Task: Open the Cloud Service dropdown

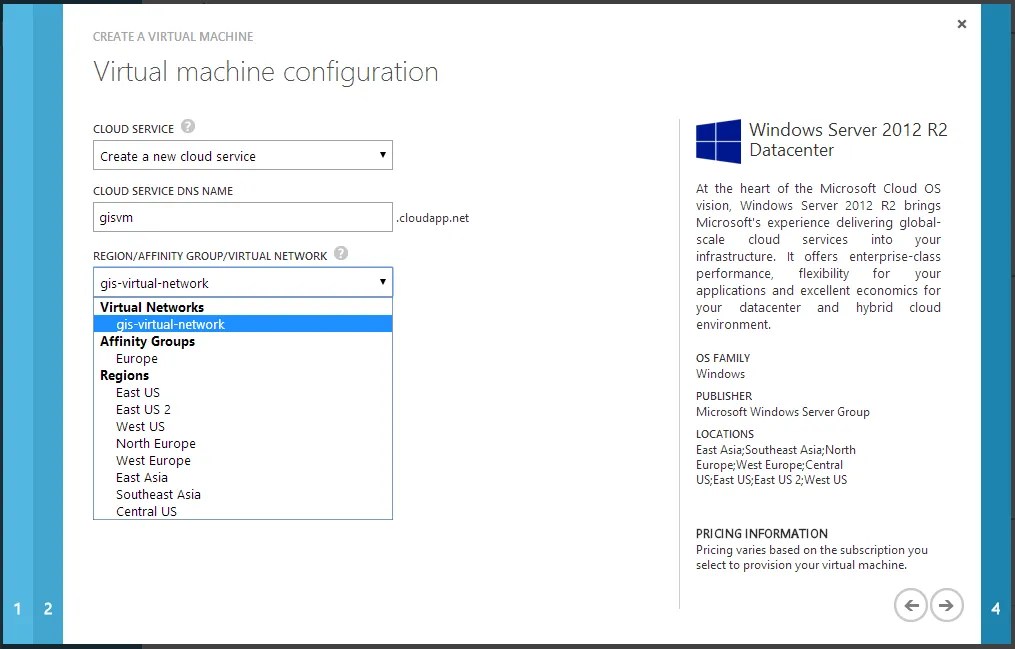Action: click(243, 155)
